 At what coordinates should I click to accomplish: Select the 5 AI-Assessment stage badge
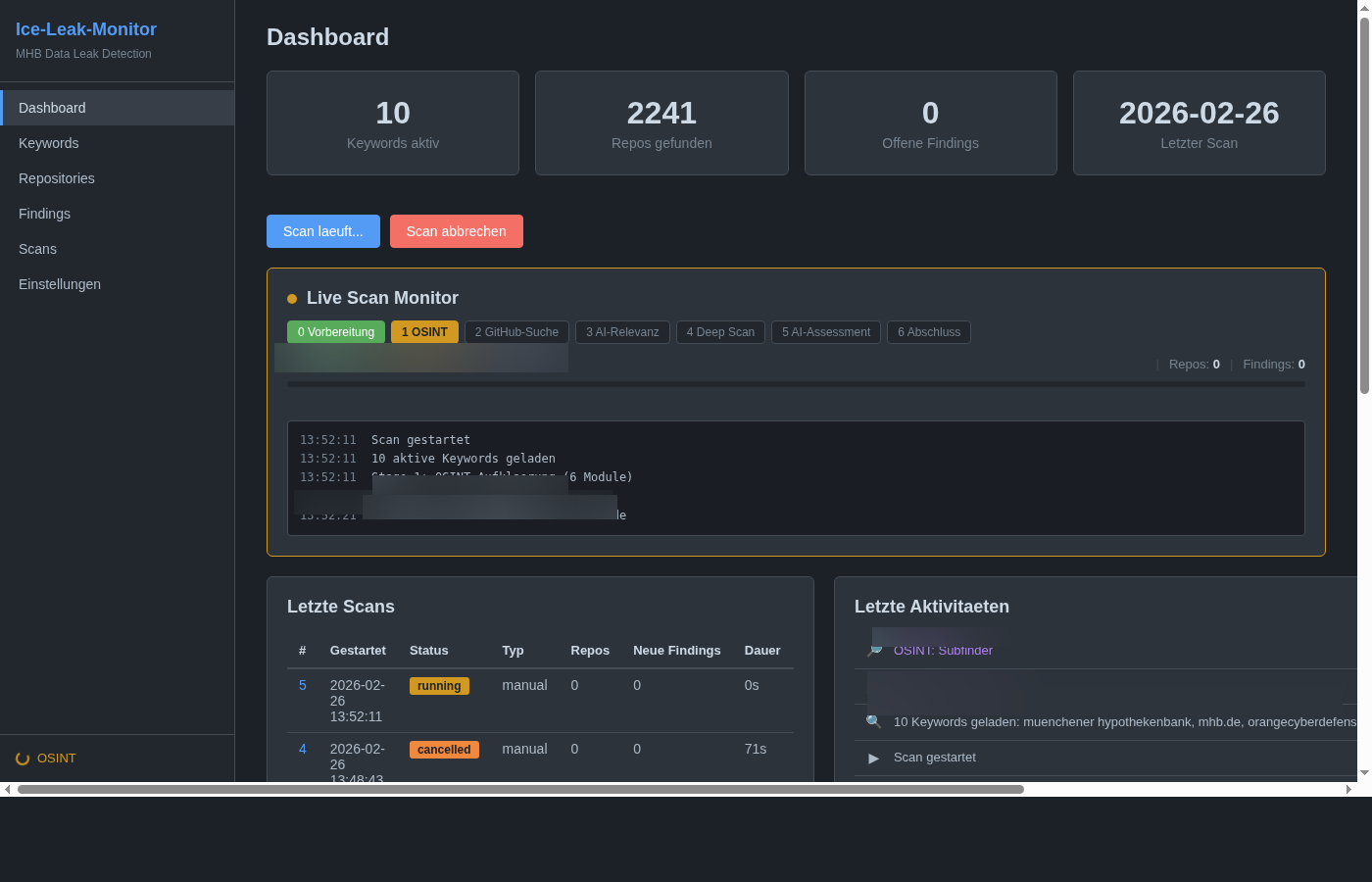point(826,332)
